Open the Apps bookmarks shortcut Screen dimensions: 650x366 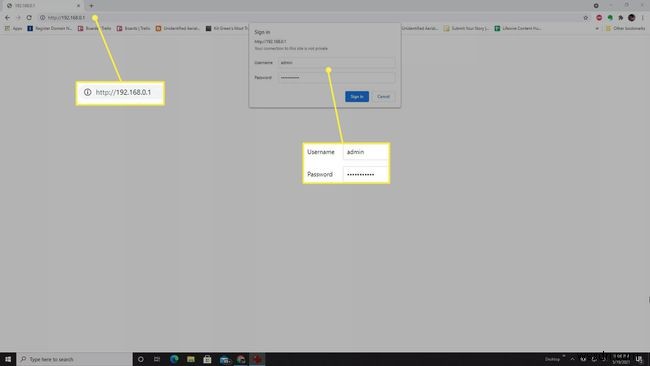tap(13, 28)
